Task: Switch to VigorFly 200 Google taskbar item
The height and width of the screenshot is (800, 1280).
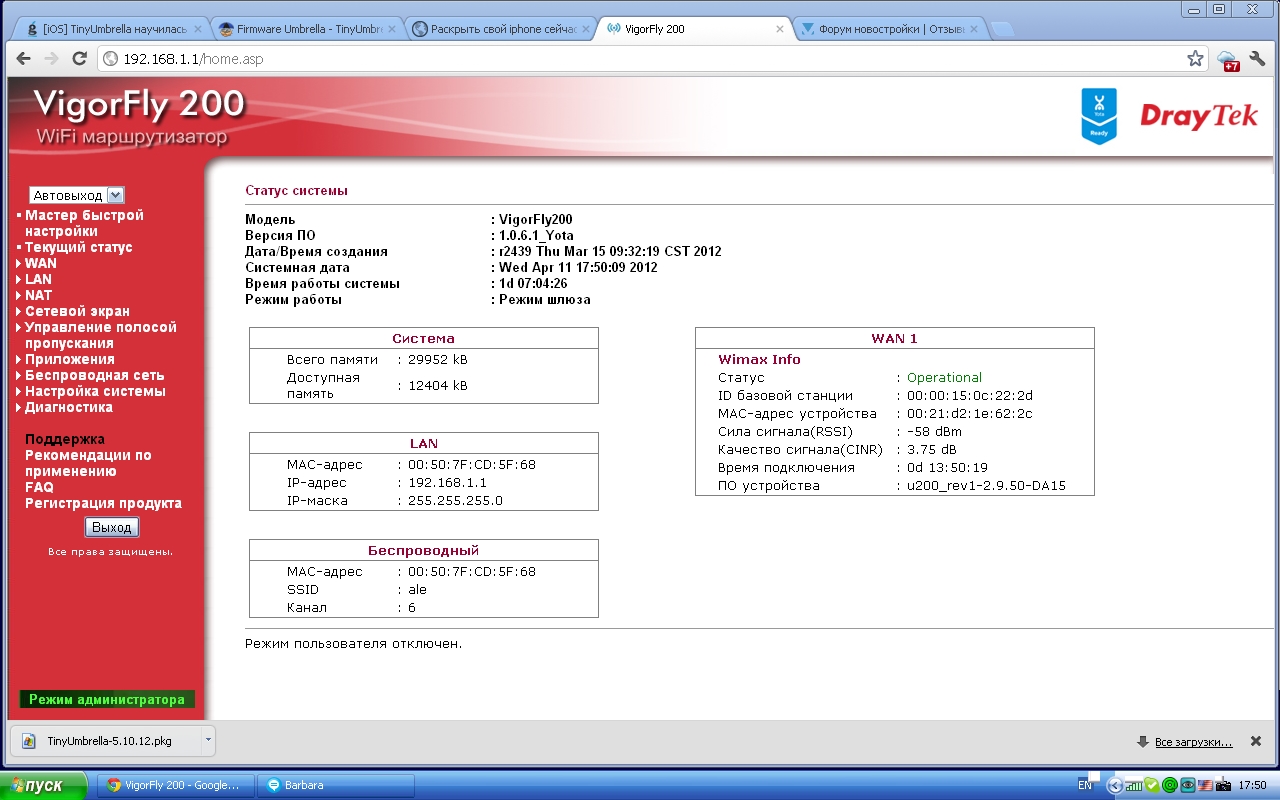Action: click(x=175, y=785)
